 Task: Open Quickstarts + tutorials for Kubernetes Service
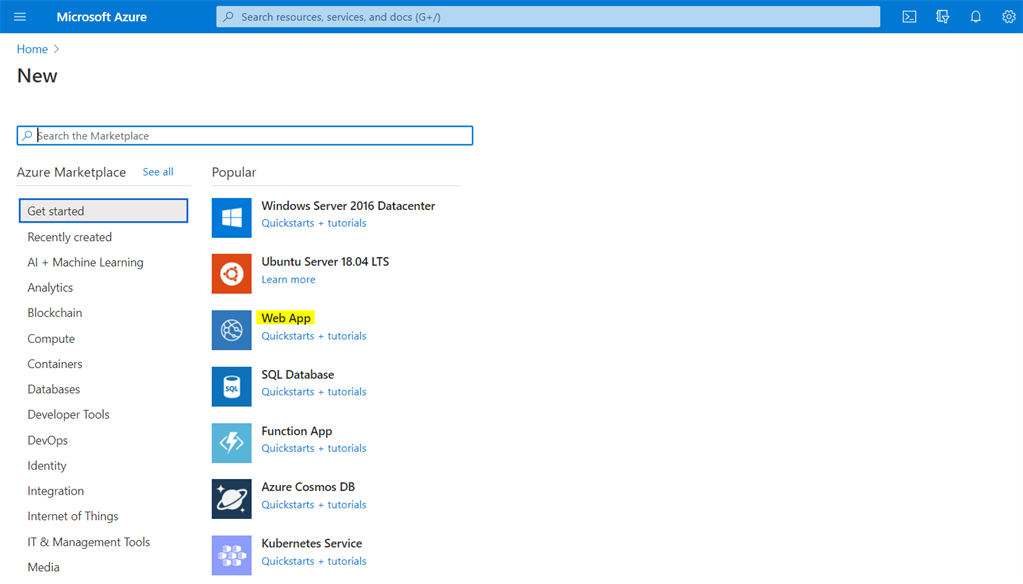point(314,561)
